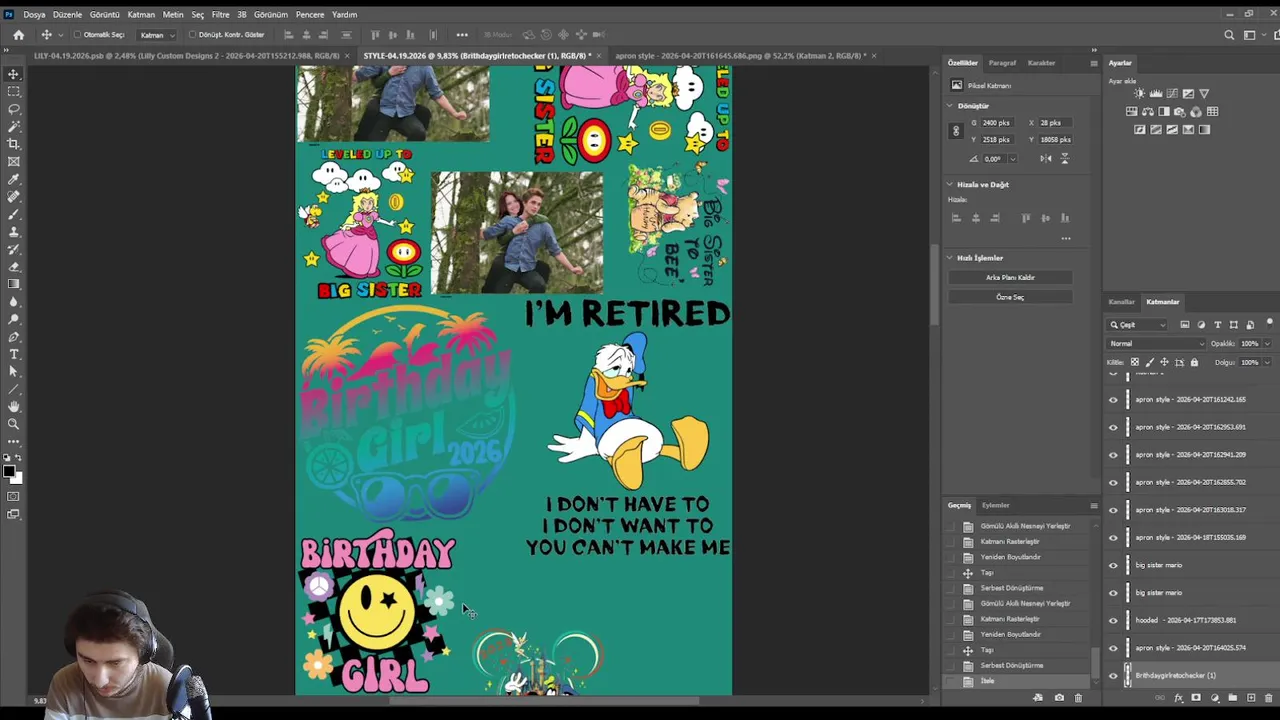Select the Healing Brush tool
This screenshot has width=1280, height=720.
tap(14, 196)
